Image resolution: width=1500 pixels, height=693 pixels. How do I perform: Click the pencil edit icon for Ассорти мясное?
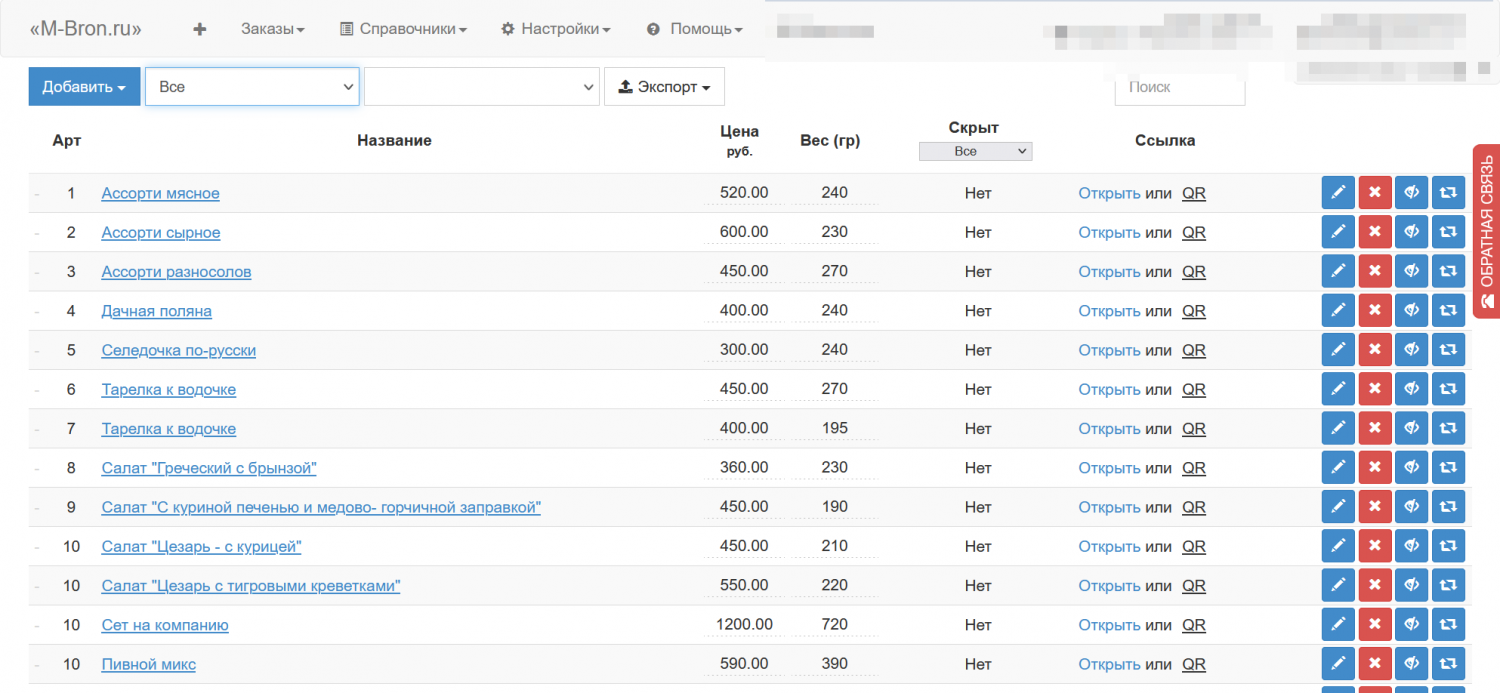1338,193
